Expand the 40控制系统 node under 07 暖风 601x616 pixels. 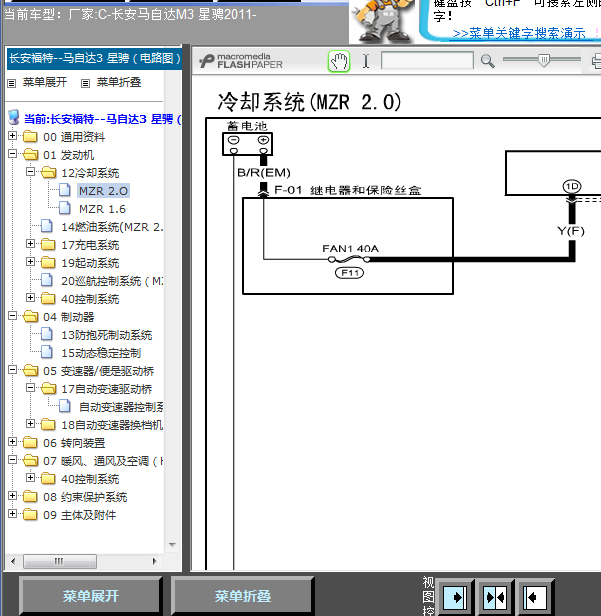tap(31, 478)
